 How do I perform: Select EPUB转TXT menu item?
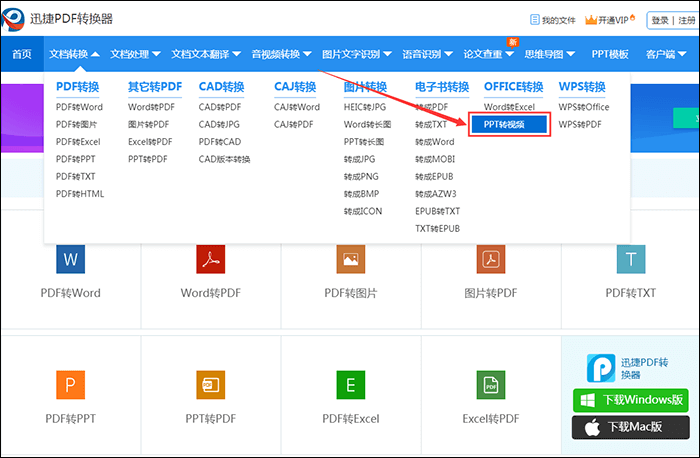[438, 212]
